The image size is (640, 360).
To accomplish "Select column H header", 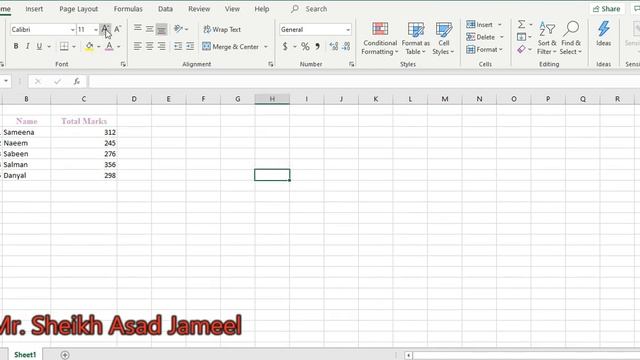I will point(272,99).
